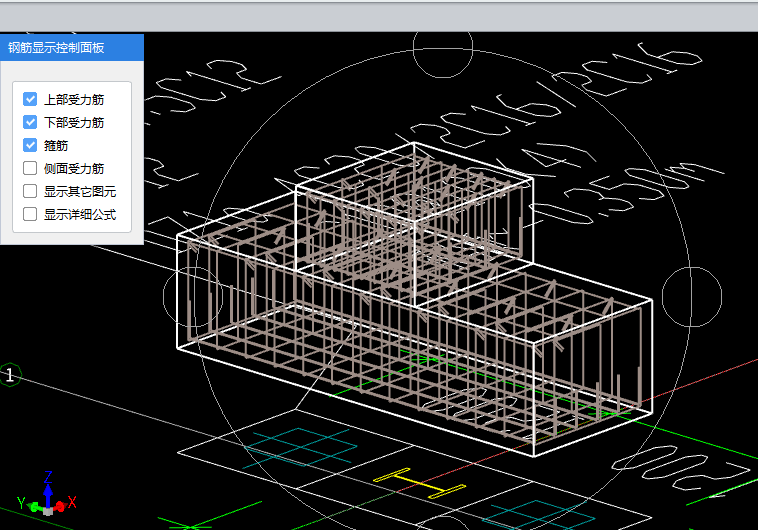The image size is (758, 530).
Task: Enable the 显示详细公式 checkbox
Action: click(30, 214)
